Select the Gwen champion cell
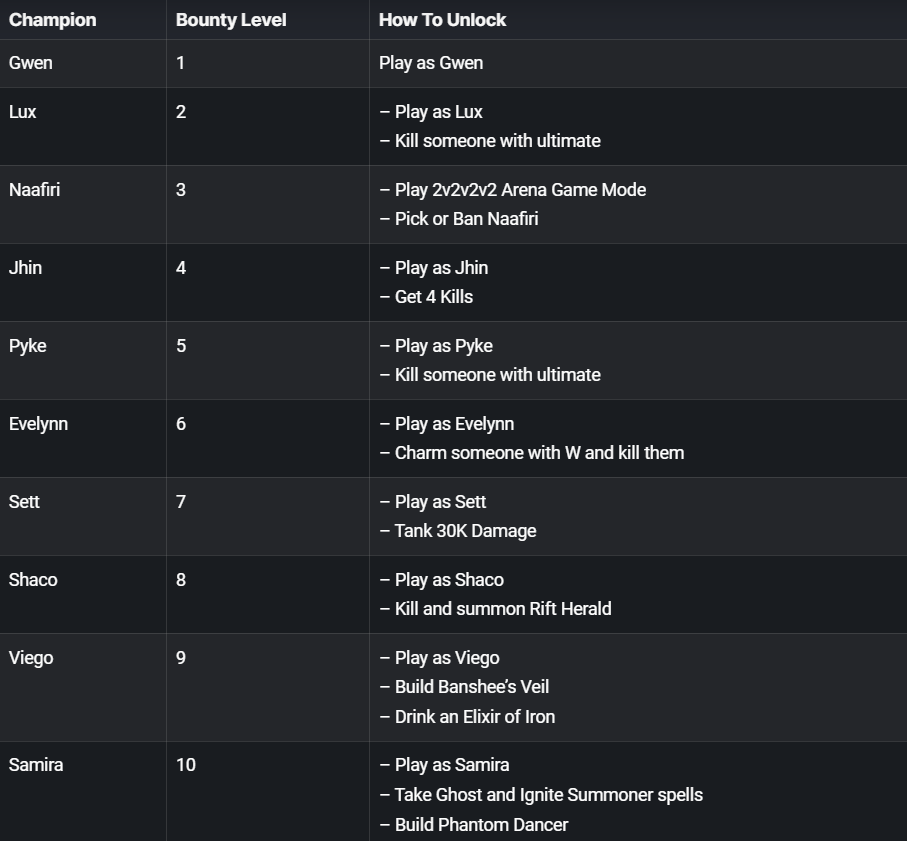The width and height of the screenshot is (907, 841). click(x=31, y=63)
